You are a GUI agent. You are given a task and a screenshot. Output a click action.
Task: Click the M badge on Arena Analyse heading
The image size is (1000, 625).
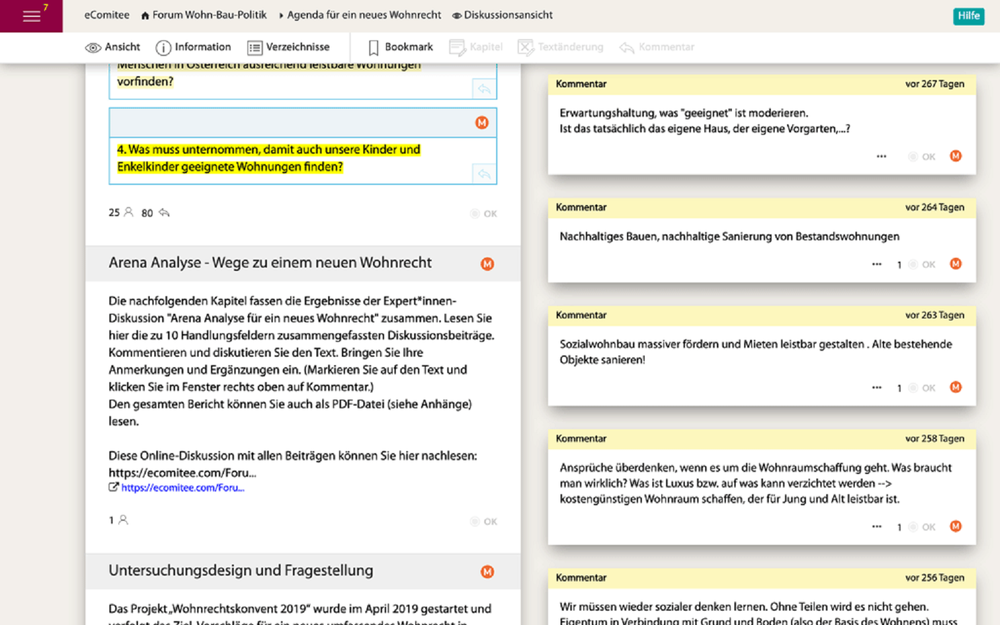(487, 264)
